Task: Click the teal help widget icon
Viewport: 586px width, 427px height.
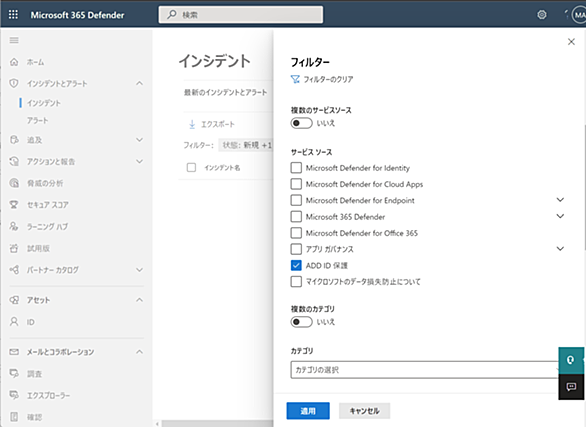Action: [x=570, y=360]
